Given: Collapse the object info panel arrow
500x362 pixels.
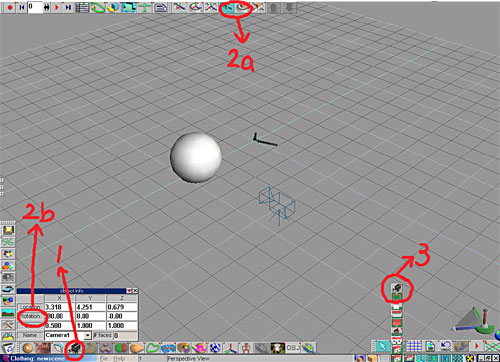Looking at the screenshot, I should pyautogui.click(x=129, y=291).
